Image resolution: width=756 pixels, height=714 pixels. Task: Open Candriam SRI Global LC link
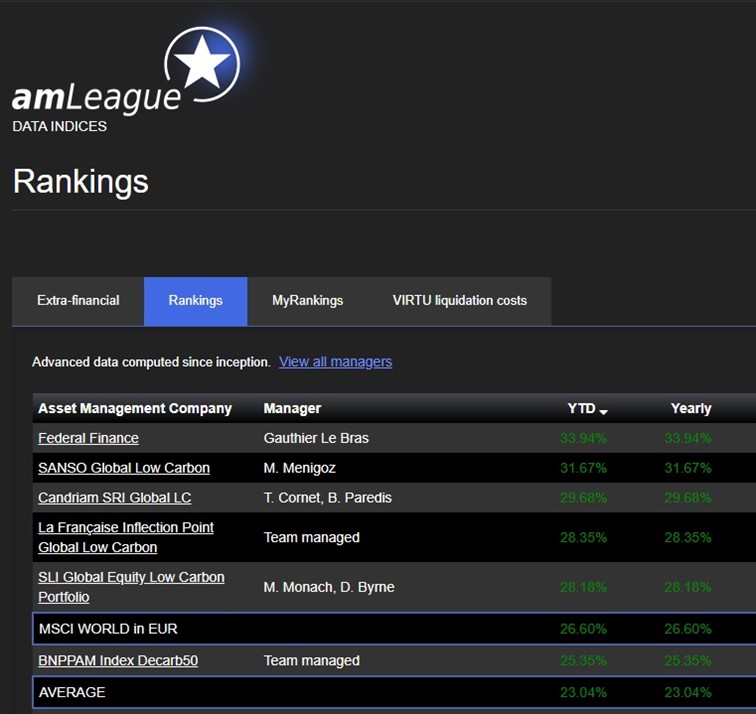pyautogui.click(x=115, y=498)
